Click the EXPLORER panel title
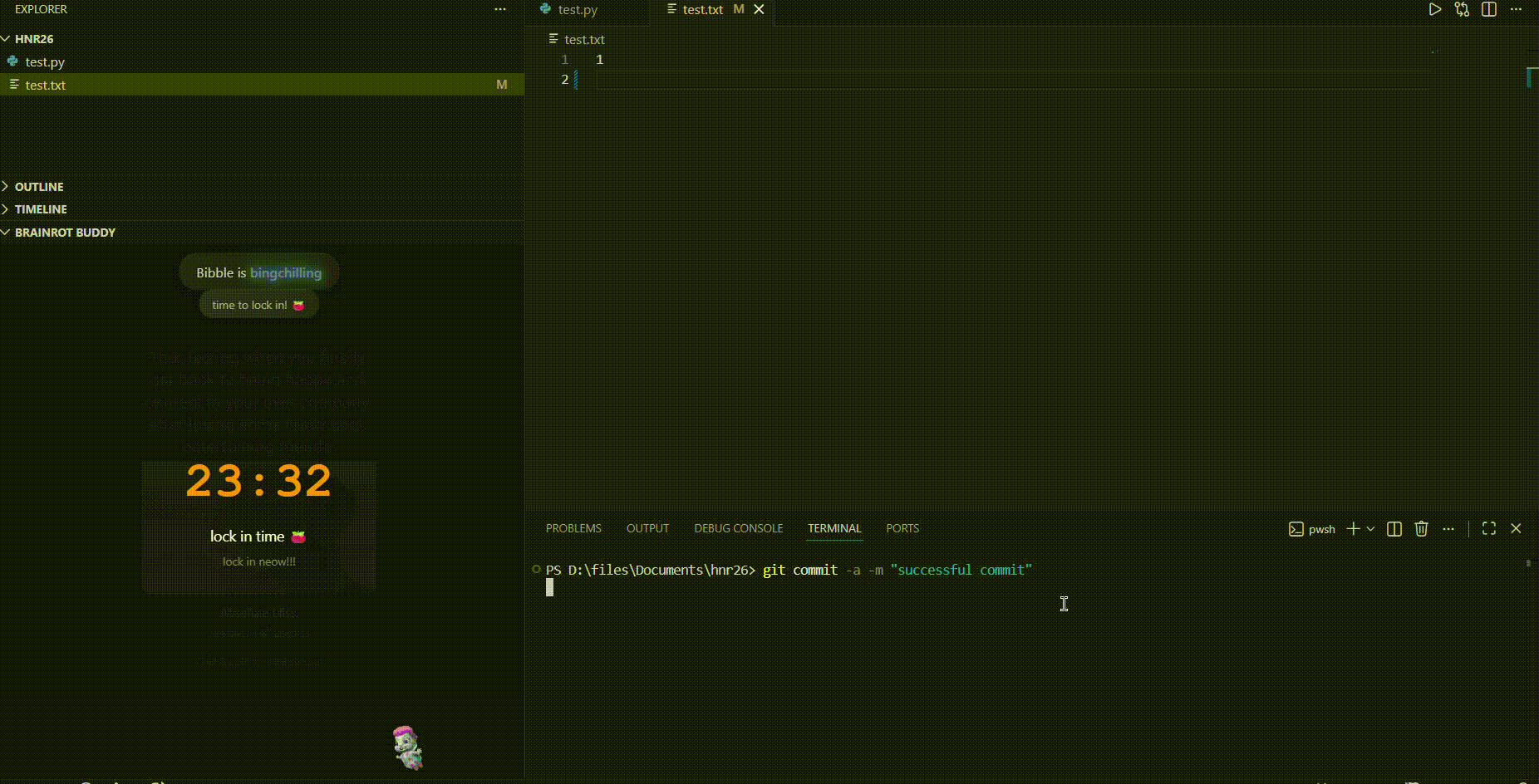Image resolution: width=1539 pixels, height=784 pixels. (x=41, y=9)
